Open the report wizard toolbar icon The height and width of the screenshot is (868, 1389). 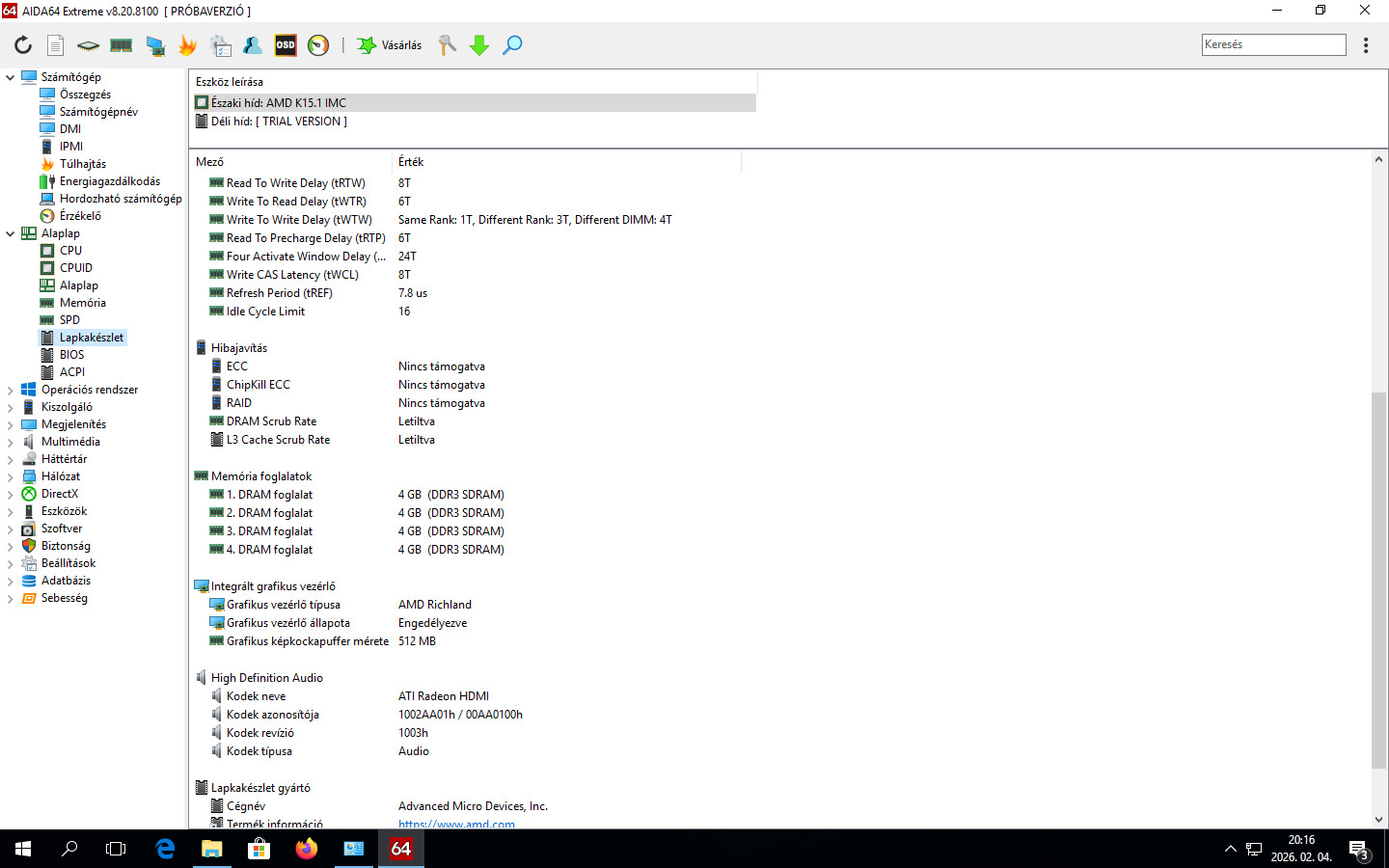221,45
